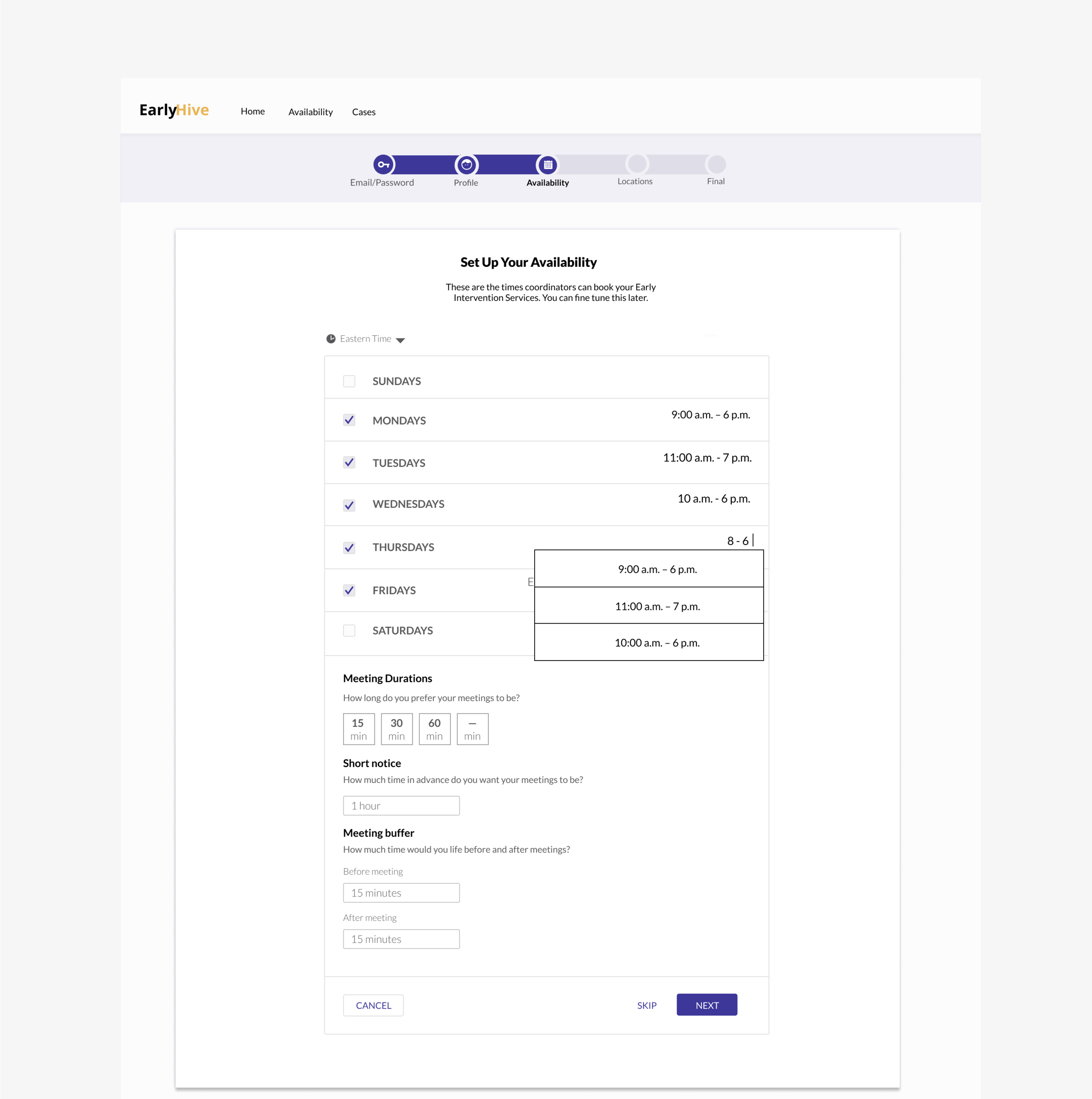
Task: Select the Final step label
Action: click(716, 182)
